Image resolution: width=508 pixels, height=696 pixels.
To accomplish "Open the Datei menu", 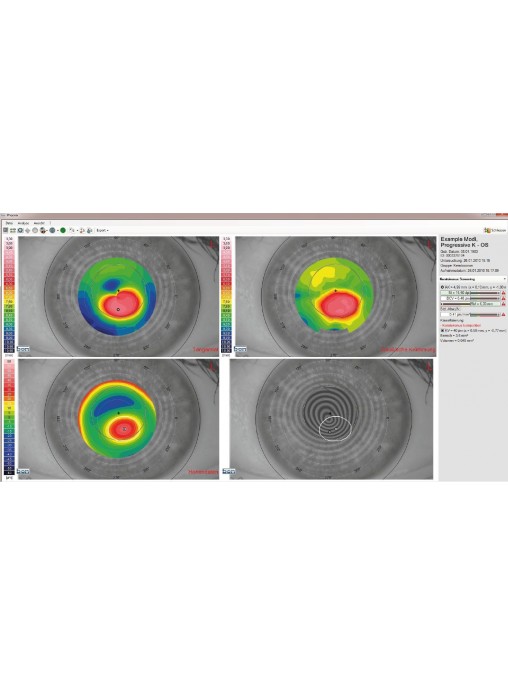I will tap(9, 223).
